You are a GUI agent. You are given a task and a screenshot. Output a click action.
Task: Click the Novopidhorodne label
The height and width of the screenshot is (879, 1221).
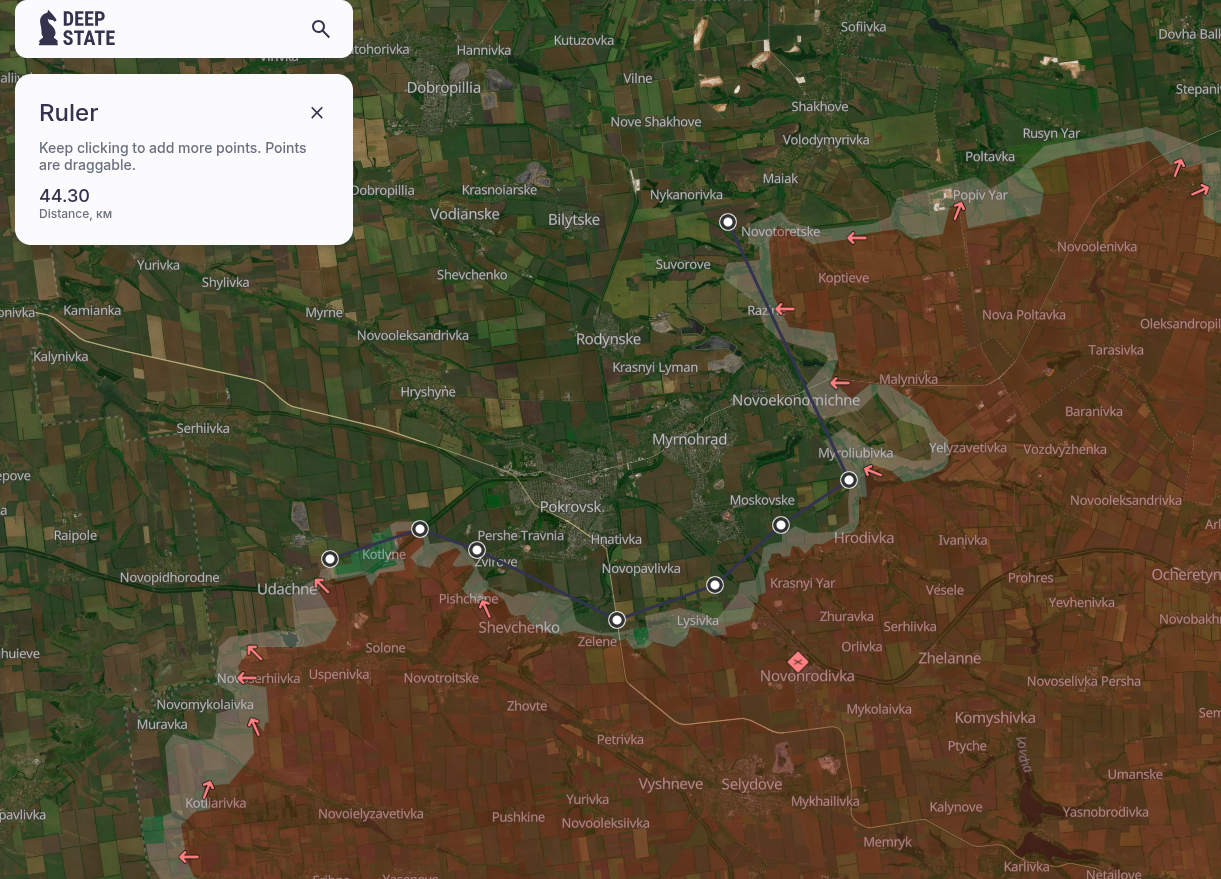point(169,577)
